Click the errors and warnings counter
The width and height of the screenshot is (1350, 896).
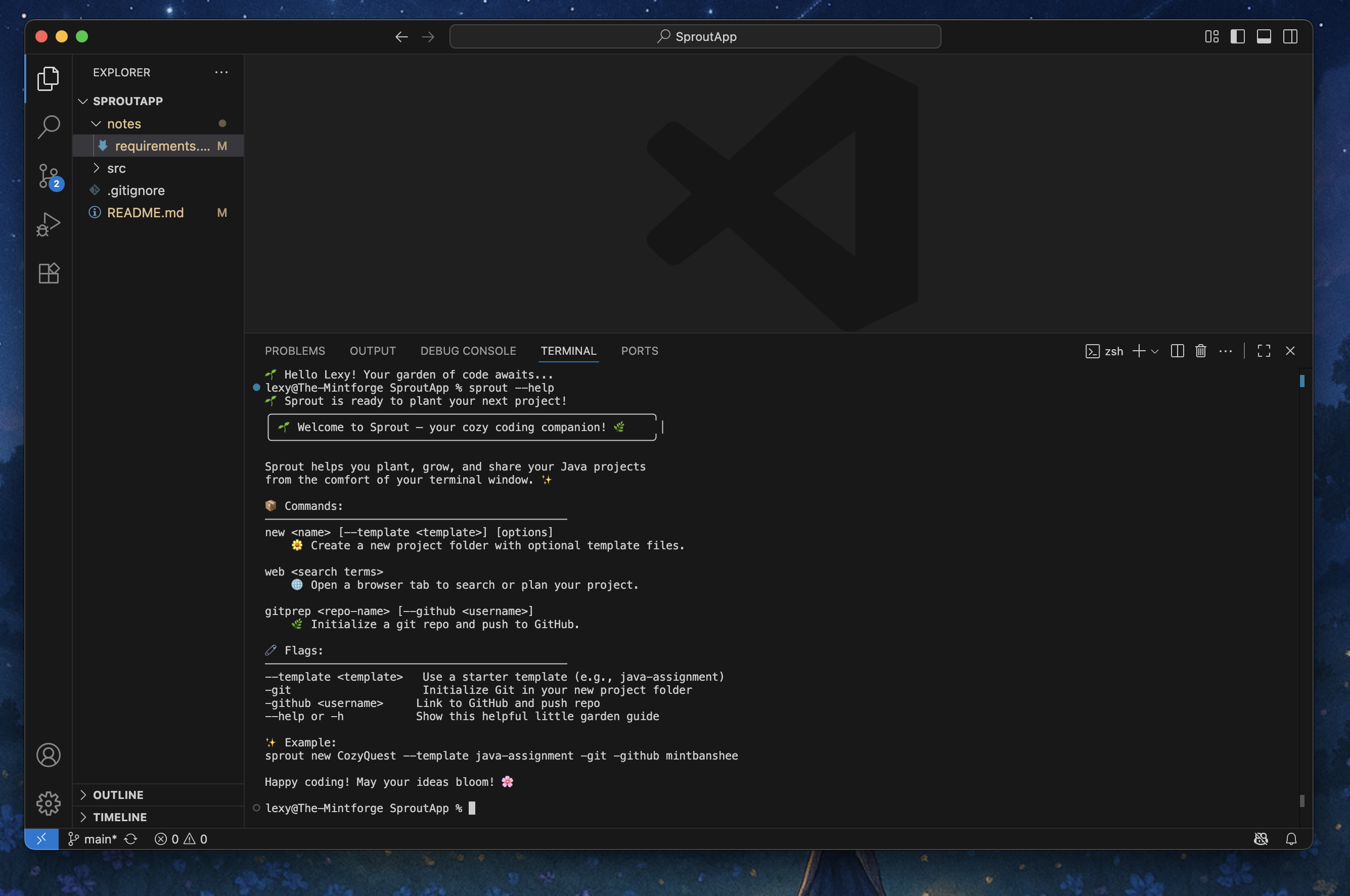[180, 838]
